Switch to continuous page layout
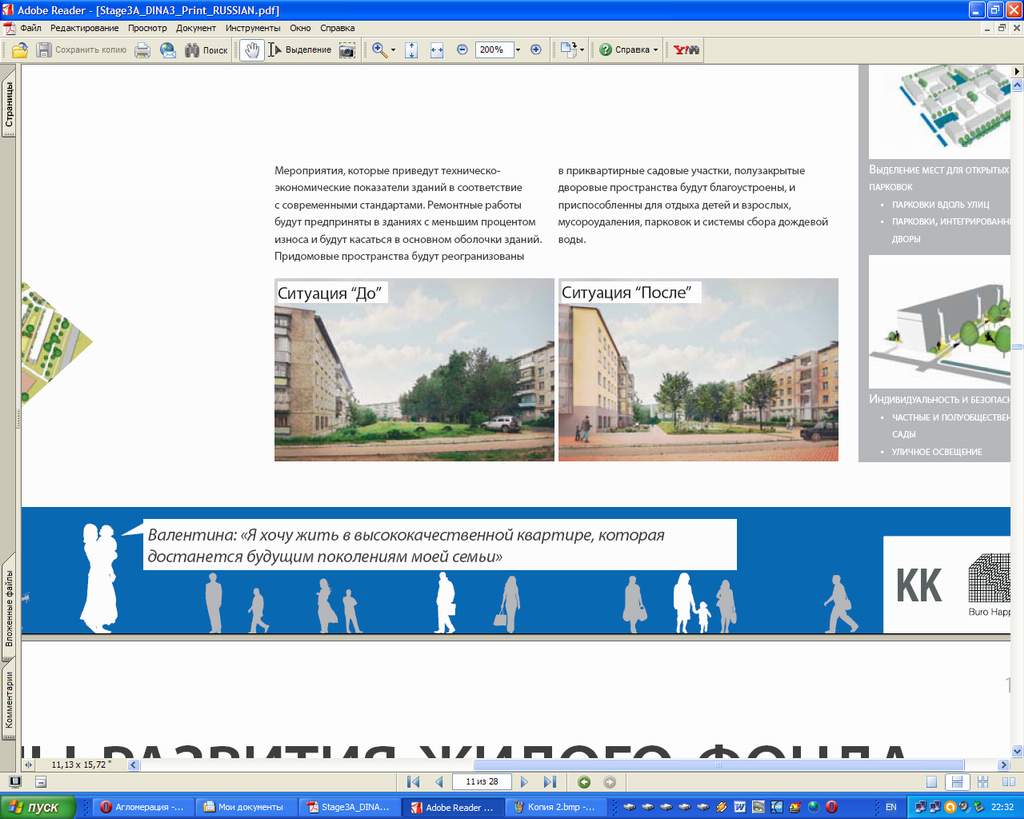The width and height of the screenshot is (1024, 819). pos(957,782)
